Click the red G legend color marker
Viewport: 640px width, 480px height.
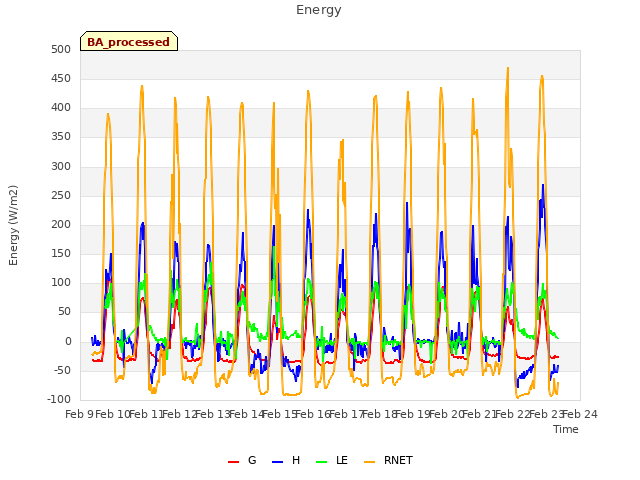(x=233, y=462)
